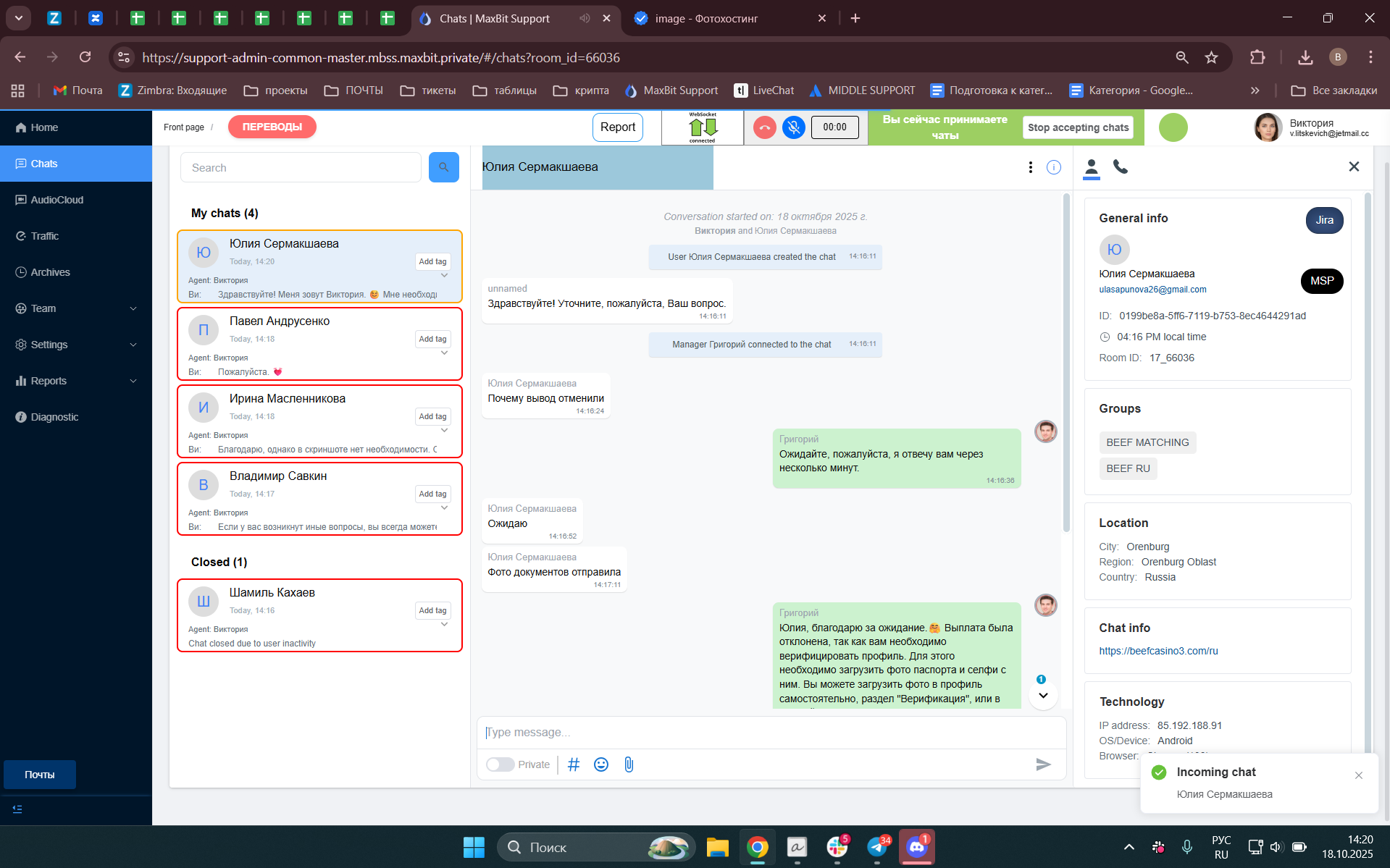Image resolution: width=1390 pixels, height=868 pixels.
Task: Expand chevron on Павел Андрусенко chat
Action: tap(444, 353)
